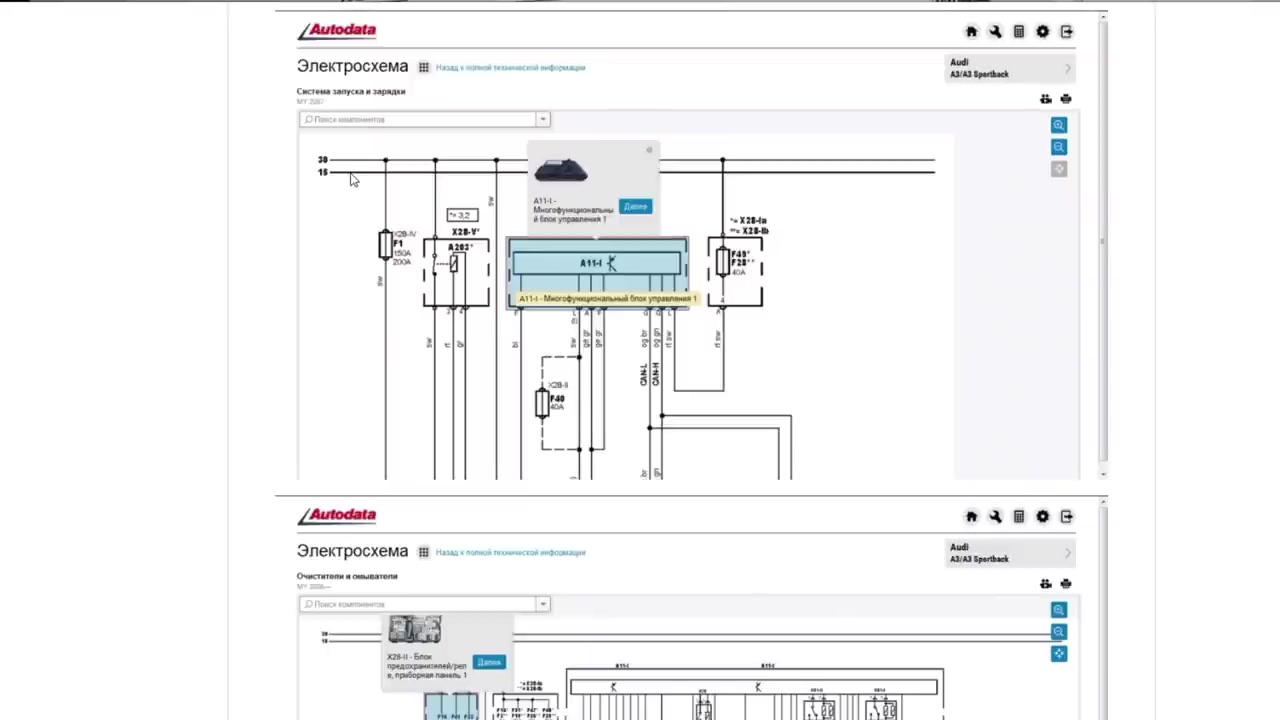Viewport: 1280px width, 720px height.
Task: Print the wipers and washers diagram
Action: coord(1066,584)
